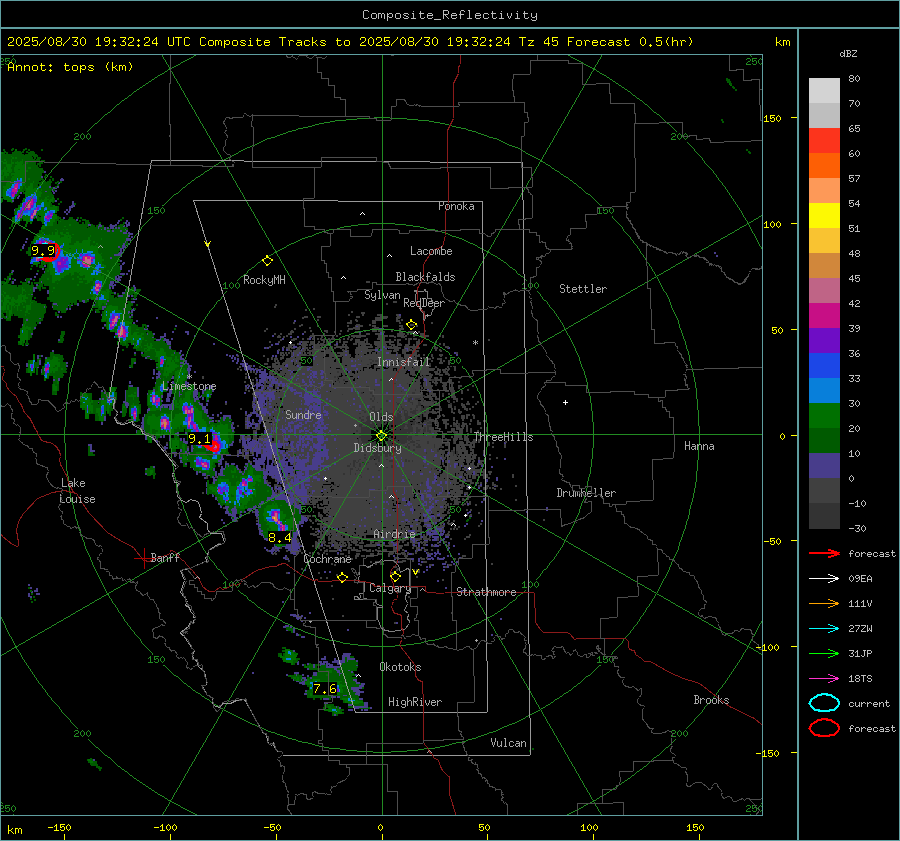Click the yellow diamond marker near RockyMH
This screenshot has height=841, width=900.
[267, 261]
